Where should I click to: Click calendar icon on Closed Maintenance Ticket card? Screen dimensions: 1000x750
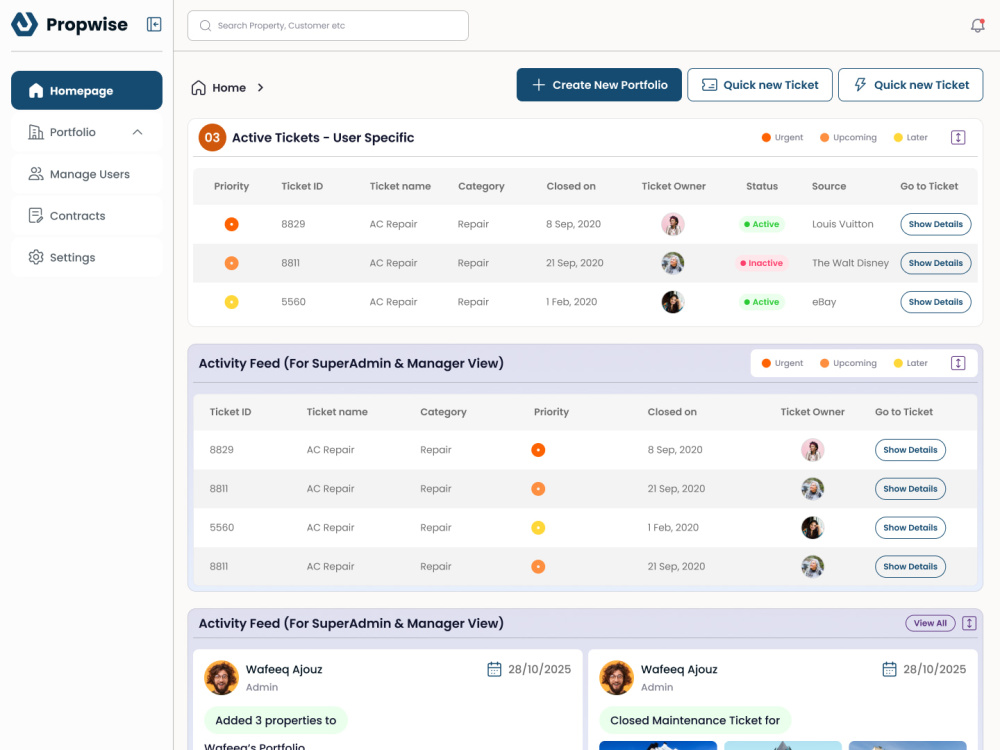[889, 669]
